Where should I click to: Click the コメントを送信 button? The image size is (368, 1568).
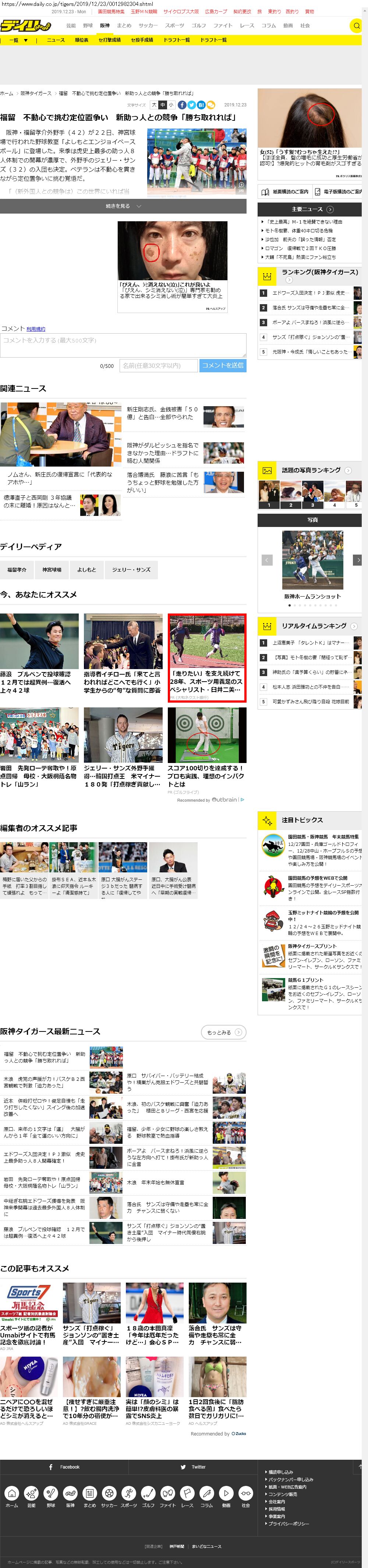pyautogui.click(x=223, y=365)
